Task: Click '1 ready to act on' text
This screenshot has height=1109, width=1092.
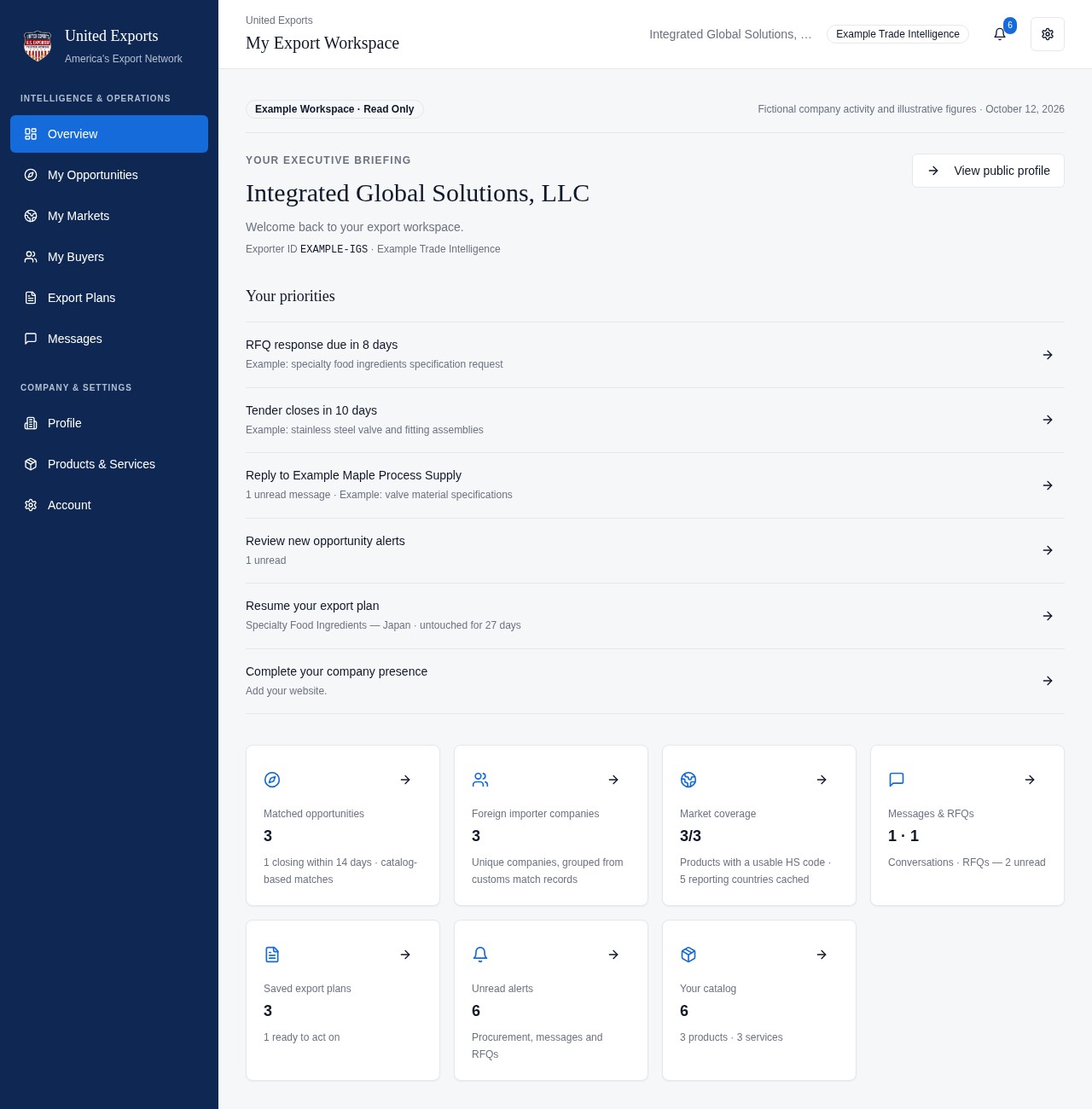Action: [x=301, y=1037]
